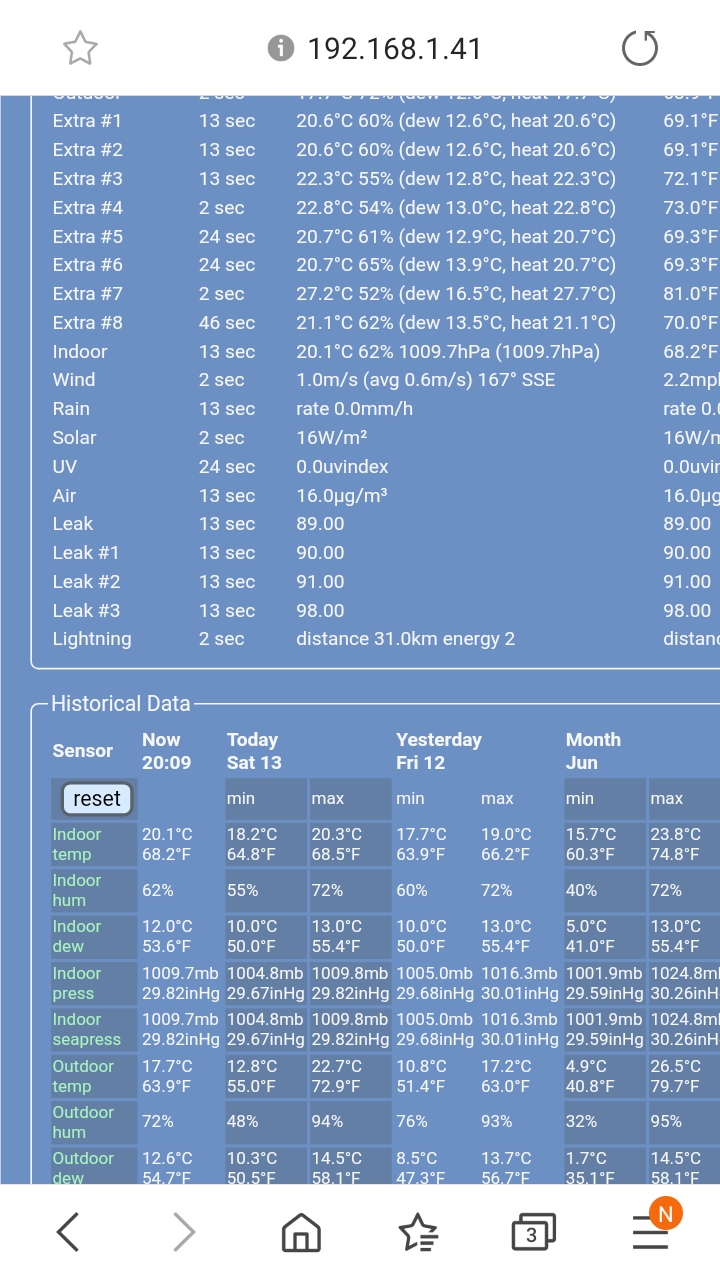Select the Outdoor hum sensor link
720x1280 pixels.
click(x=83, y=1122)
